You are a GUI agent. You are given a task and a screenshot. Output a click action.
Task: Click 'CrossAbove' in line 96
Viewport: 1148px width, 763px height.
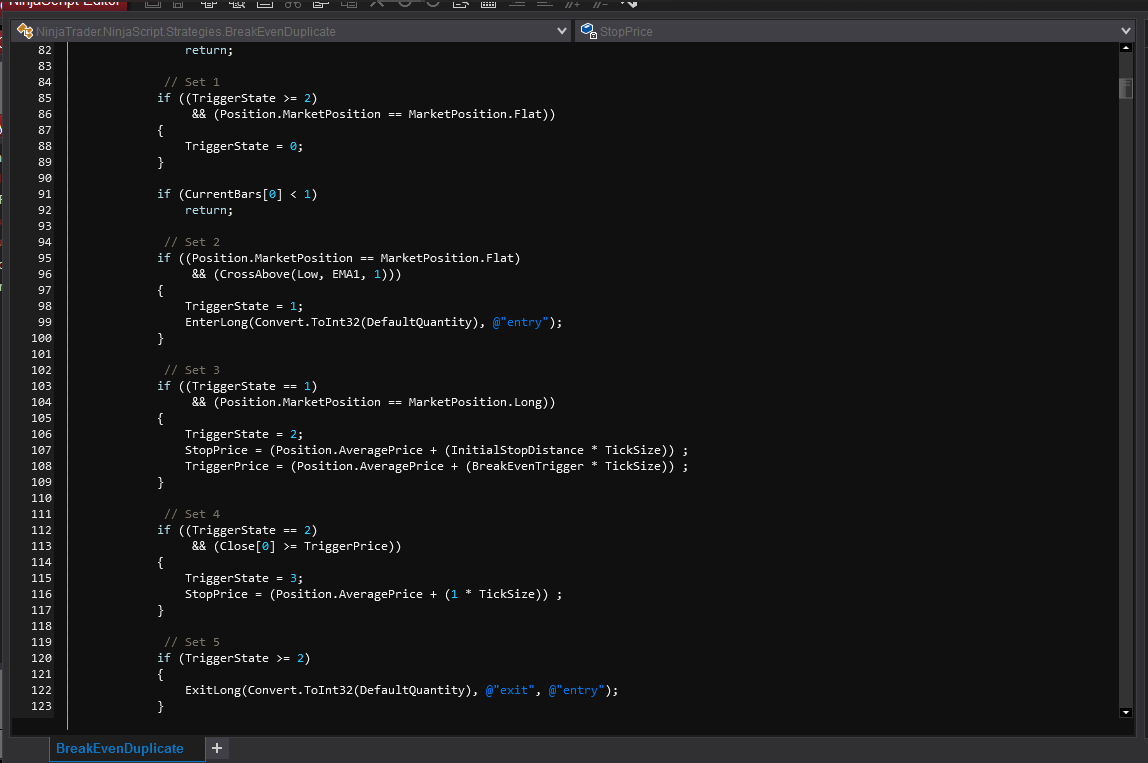click(x=255, y=274)
